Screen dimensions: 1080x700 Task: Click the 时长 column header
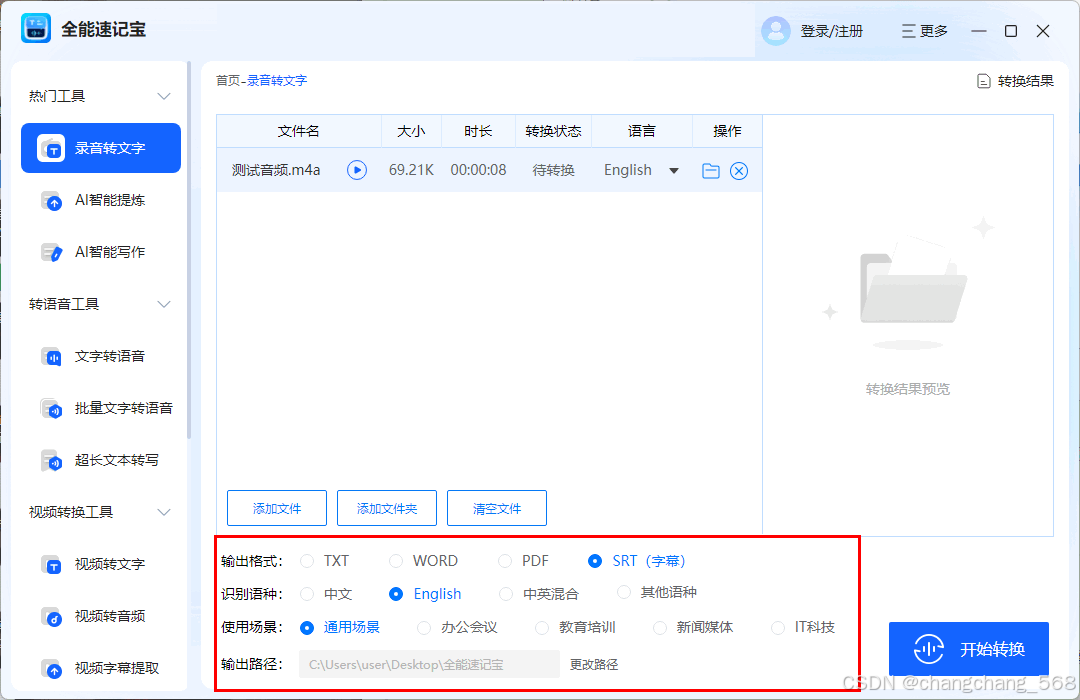click(x=478, y=131)
